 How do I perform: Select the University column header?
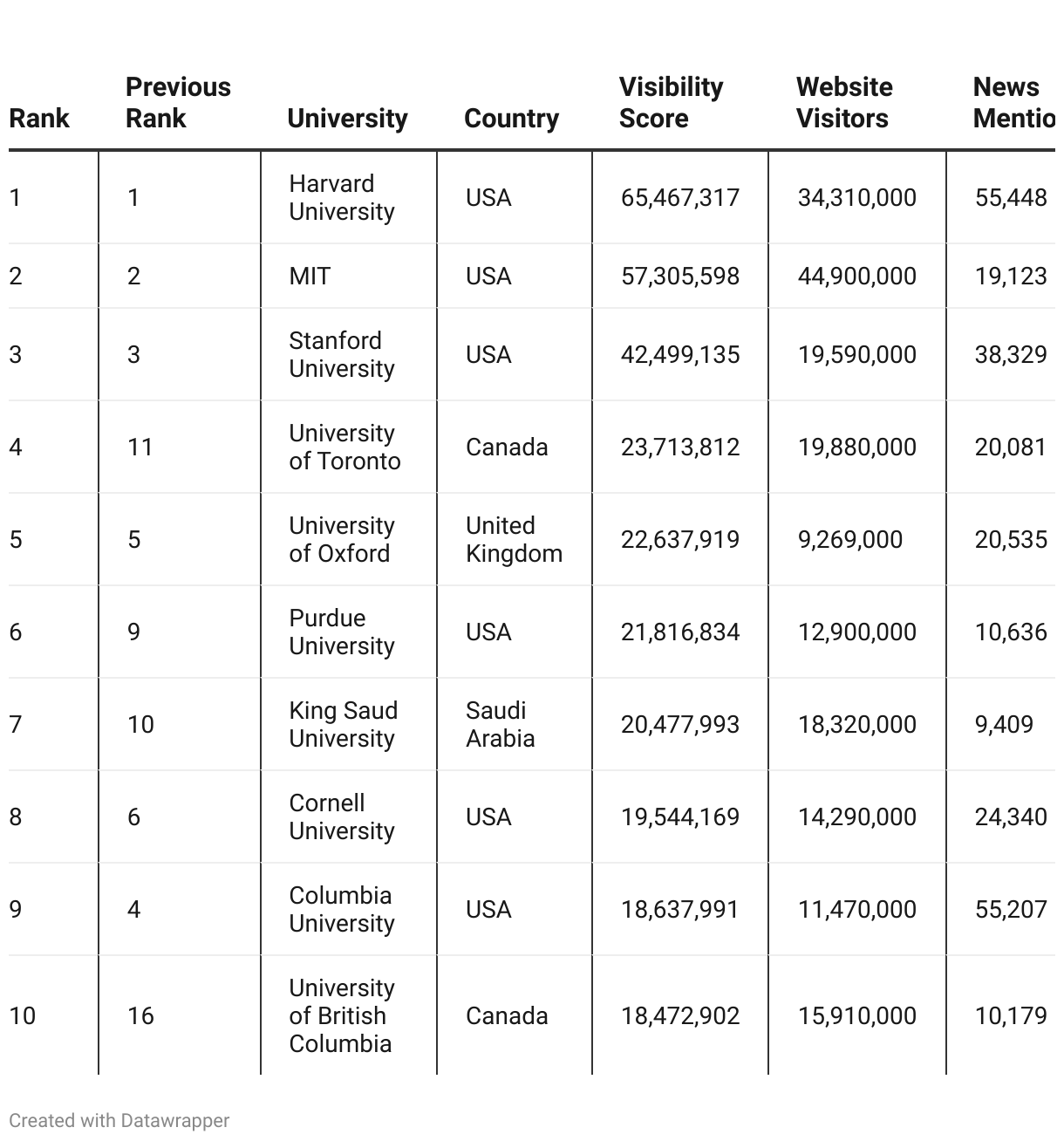point(347,119)
